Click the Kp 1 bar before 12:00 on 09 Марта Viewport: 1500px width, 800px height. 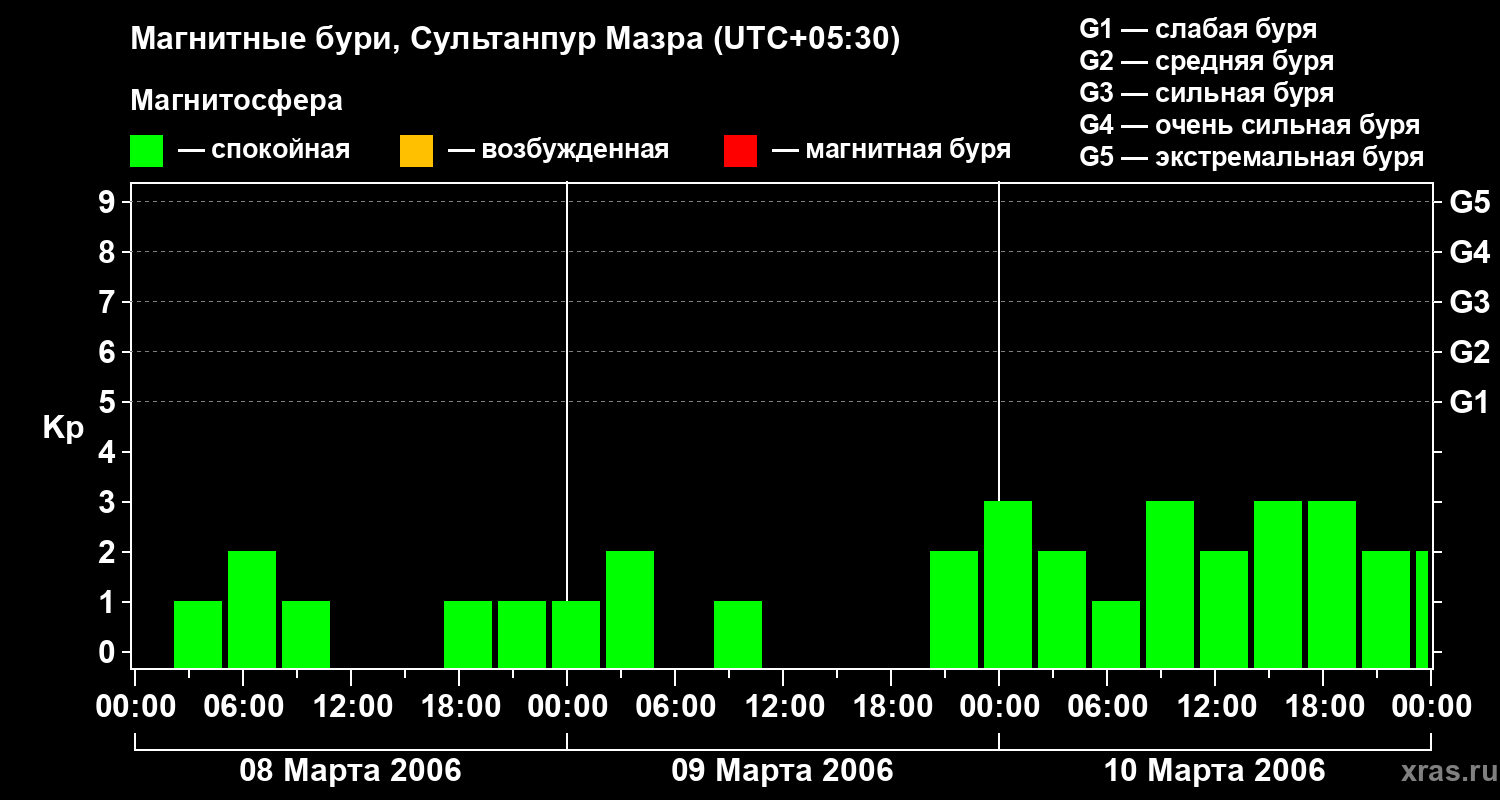click(738, 634)
